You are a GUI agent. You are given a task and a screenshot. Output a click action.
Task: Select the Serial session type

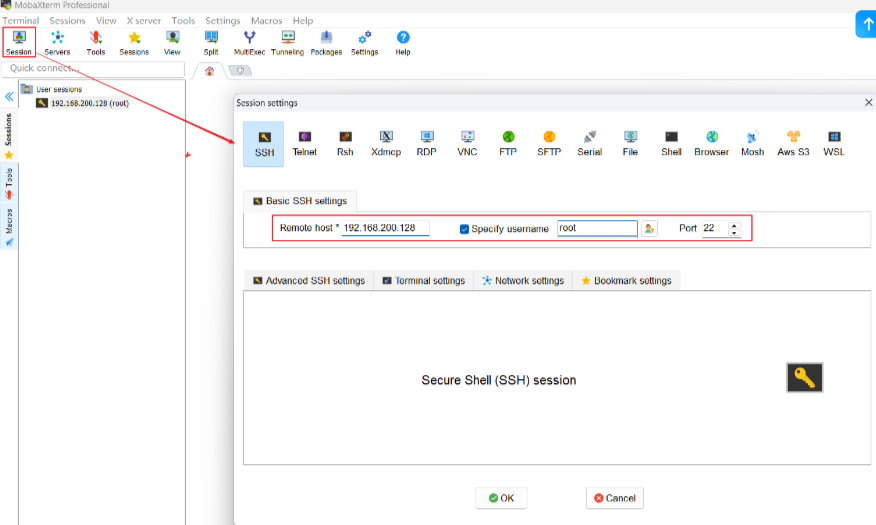pyautogui.click(x=589, y=143)
